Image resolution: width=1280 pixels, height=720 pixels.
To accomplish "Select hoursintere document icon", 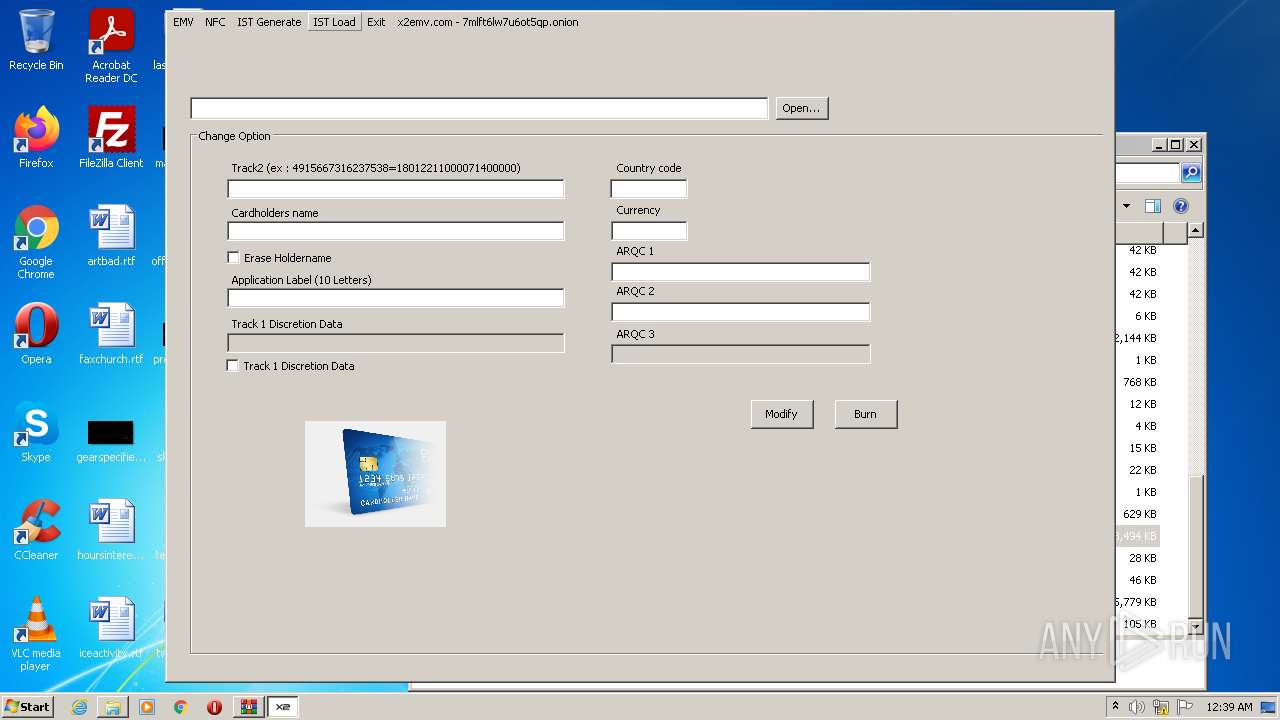I will click(111, 529).
